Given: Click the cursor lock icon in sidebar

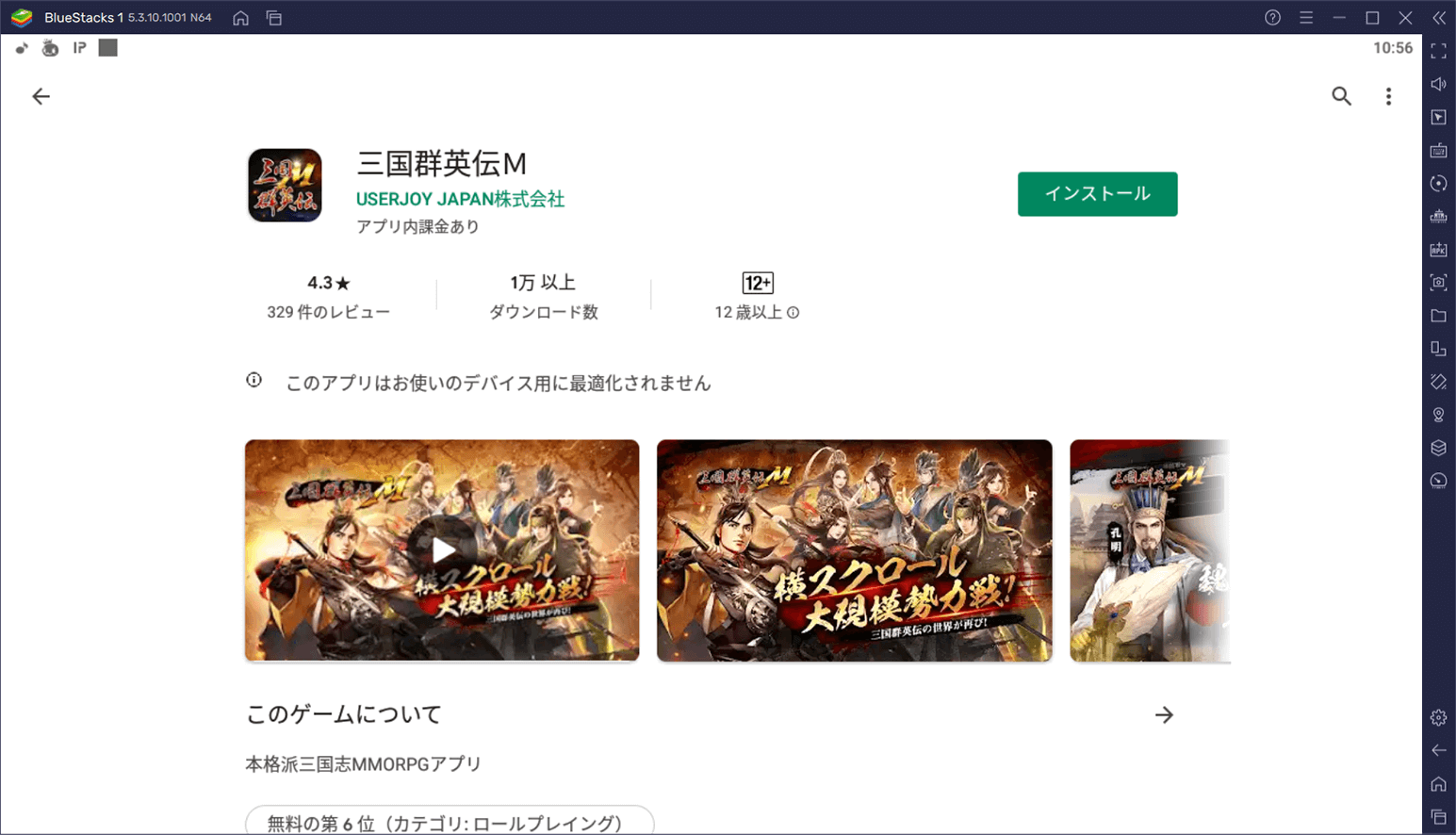Looking at the screenshot, I should 1438,117.
